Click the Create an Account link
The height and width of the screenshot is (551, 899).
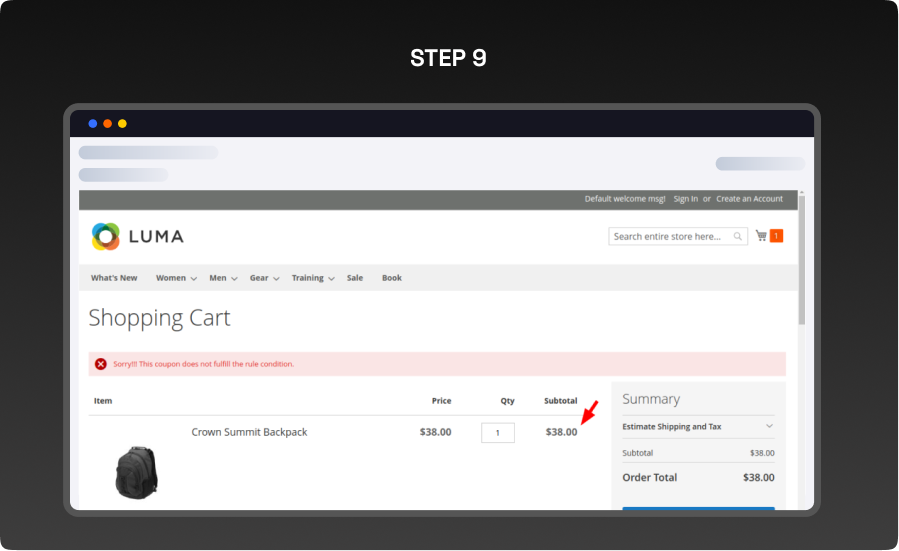[x=749, y=199]
